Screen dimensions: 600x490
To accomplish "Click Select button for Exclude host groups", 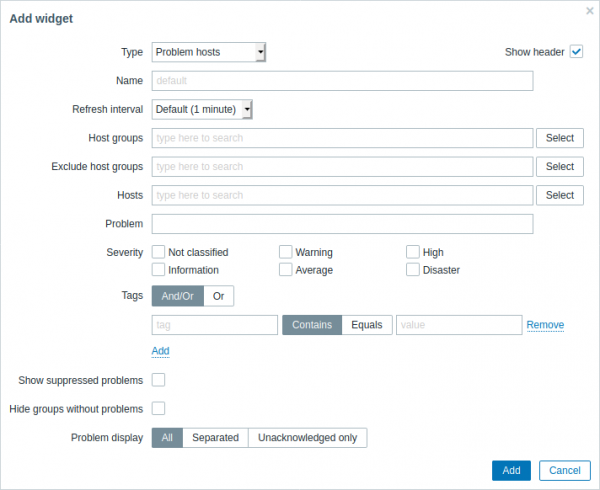I will click(x=560, y=167).
